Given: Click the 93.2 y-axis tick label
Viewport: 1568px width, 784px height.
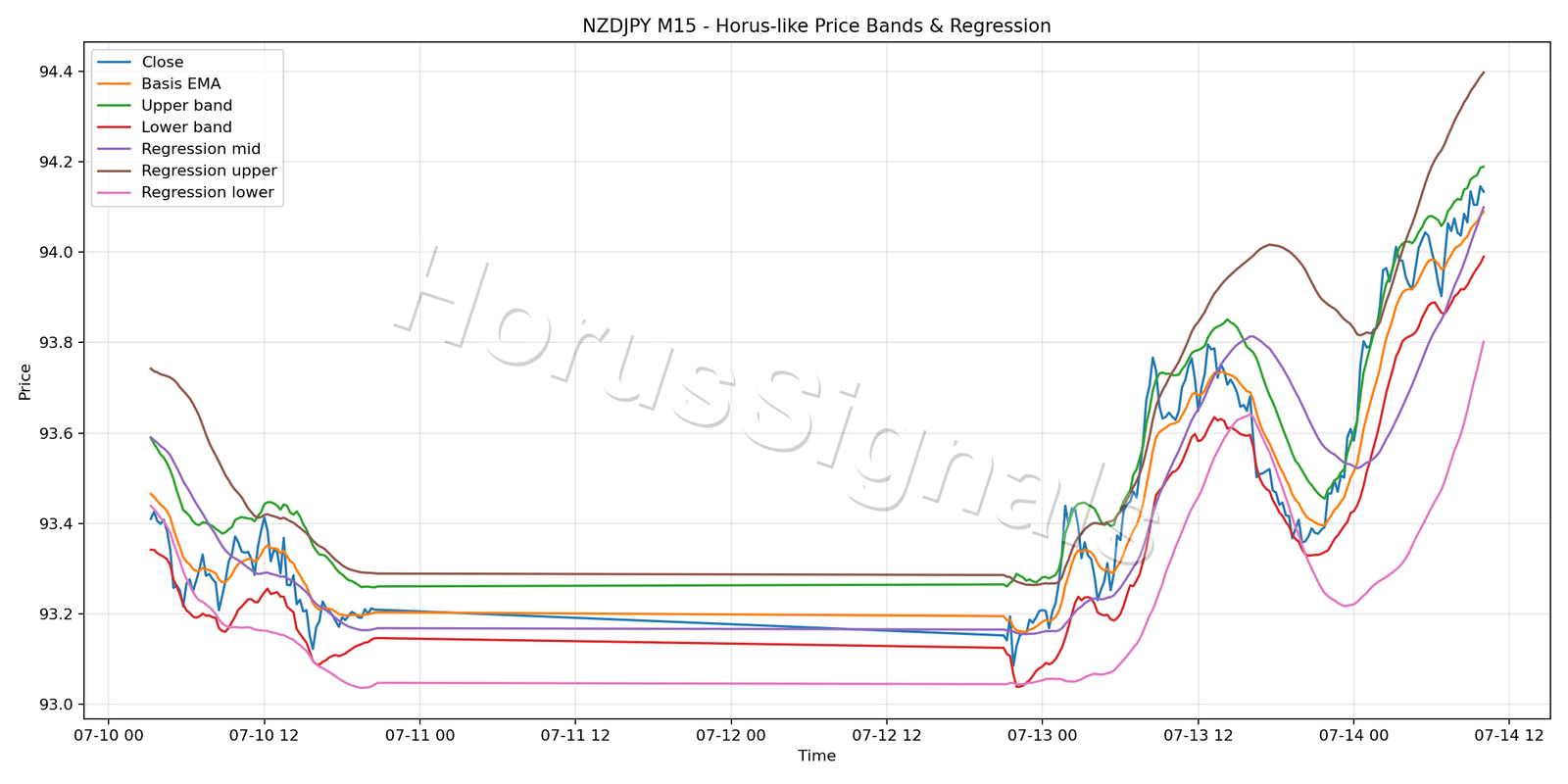Looking at the screenshot, I should click(x=56, y=614).
